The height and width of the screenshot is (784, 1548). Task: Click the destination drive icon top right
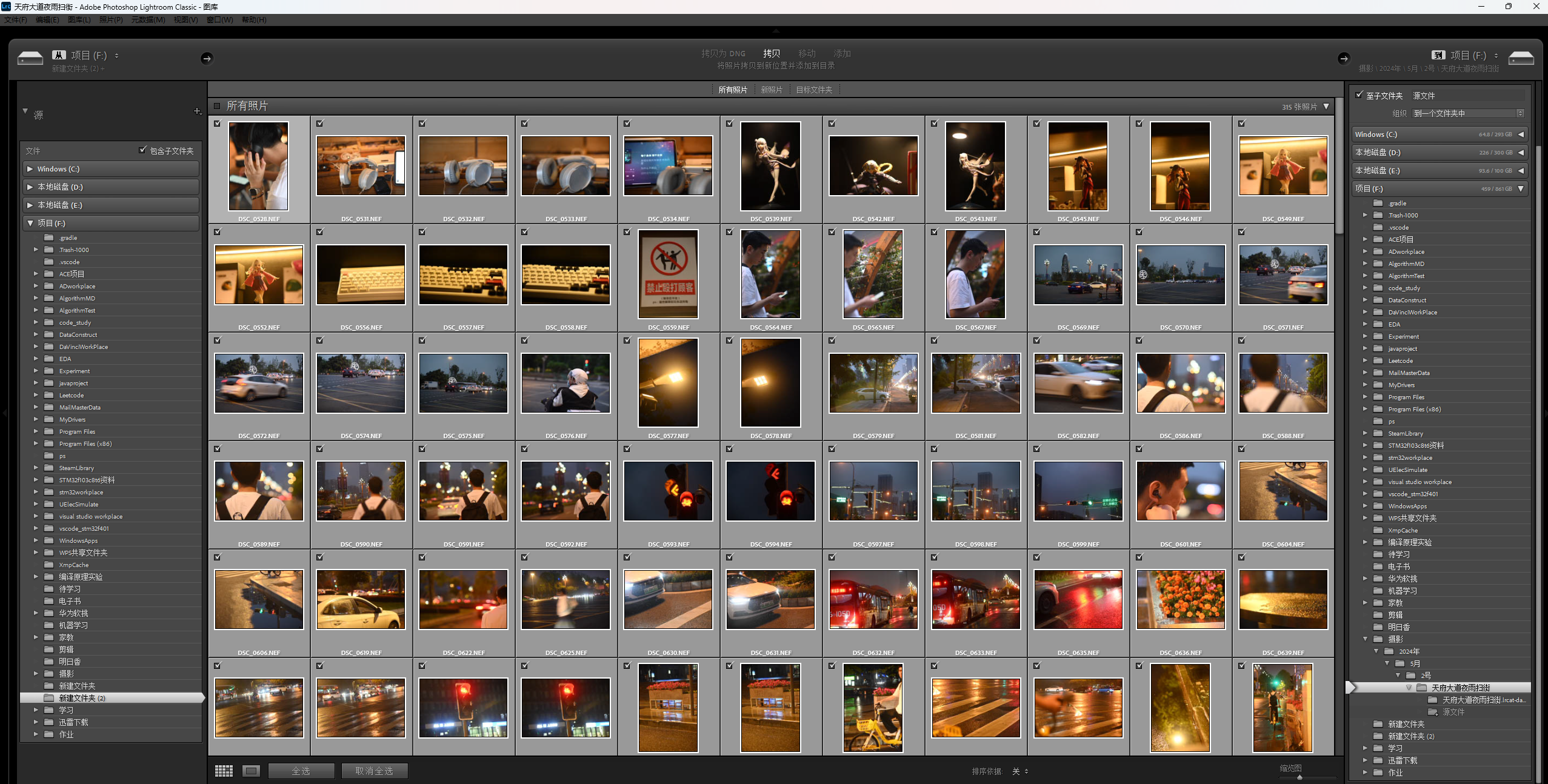[x=1520, y=58]
